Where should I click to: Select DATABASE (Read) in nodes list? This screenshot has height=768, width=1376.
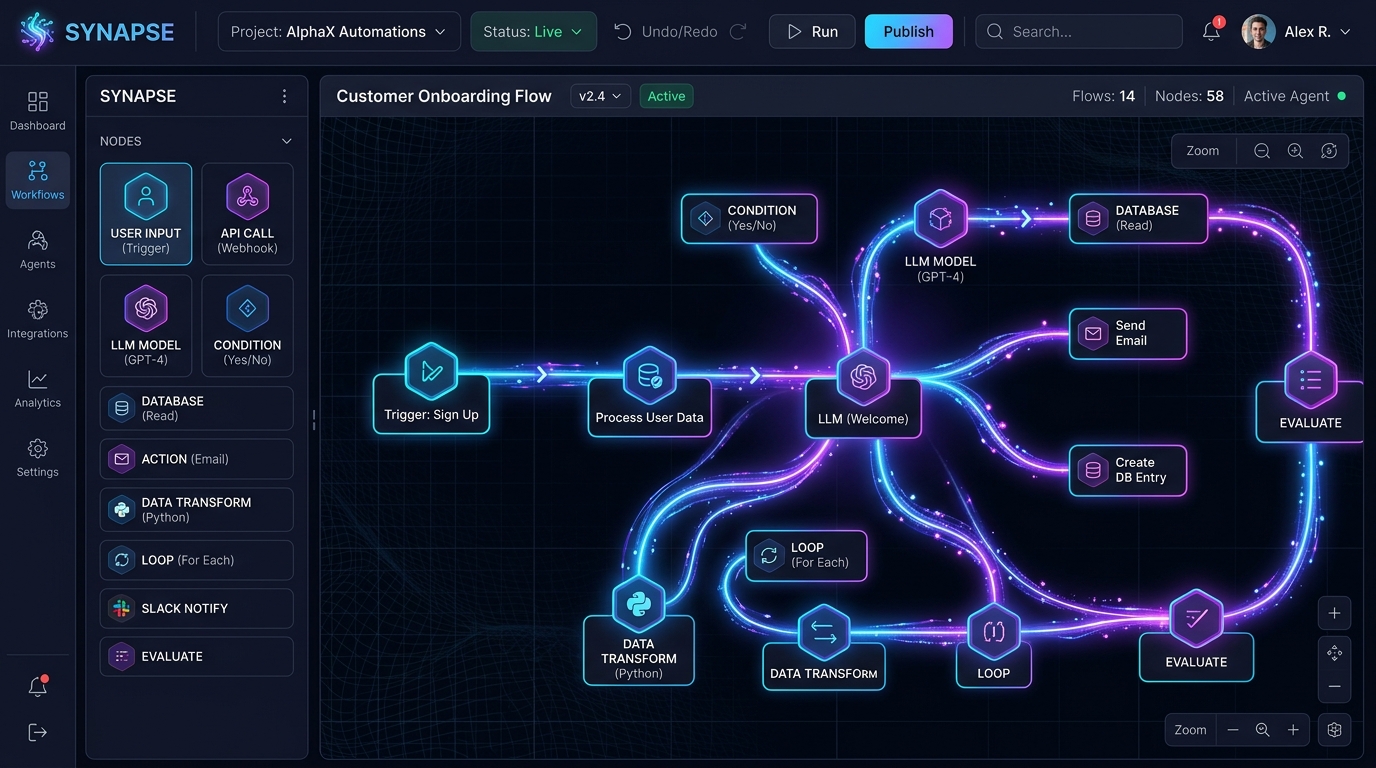(x=197, y=408)
